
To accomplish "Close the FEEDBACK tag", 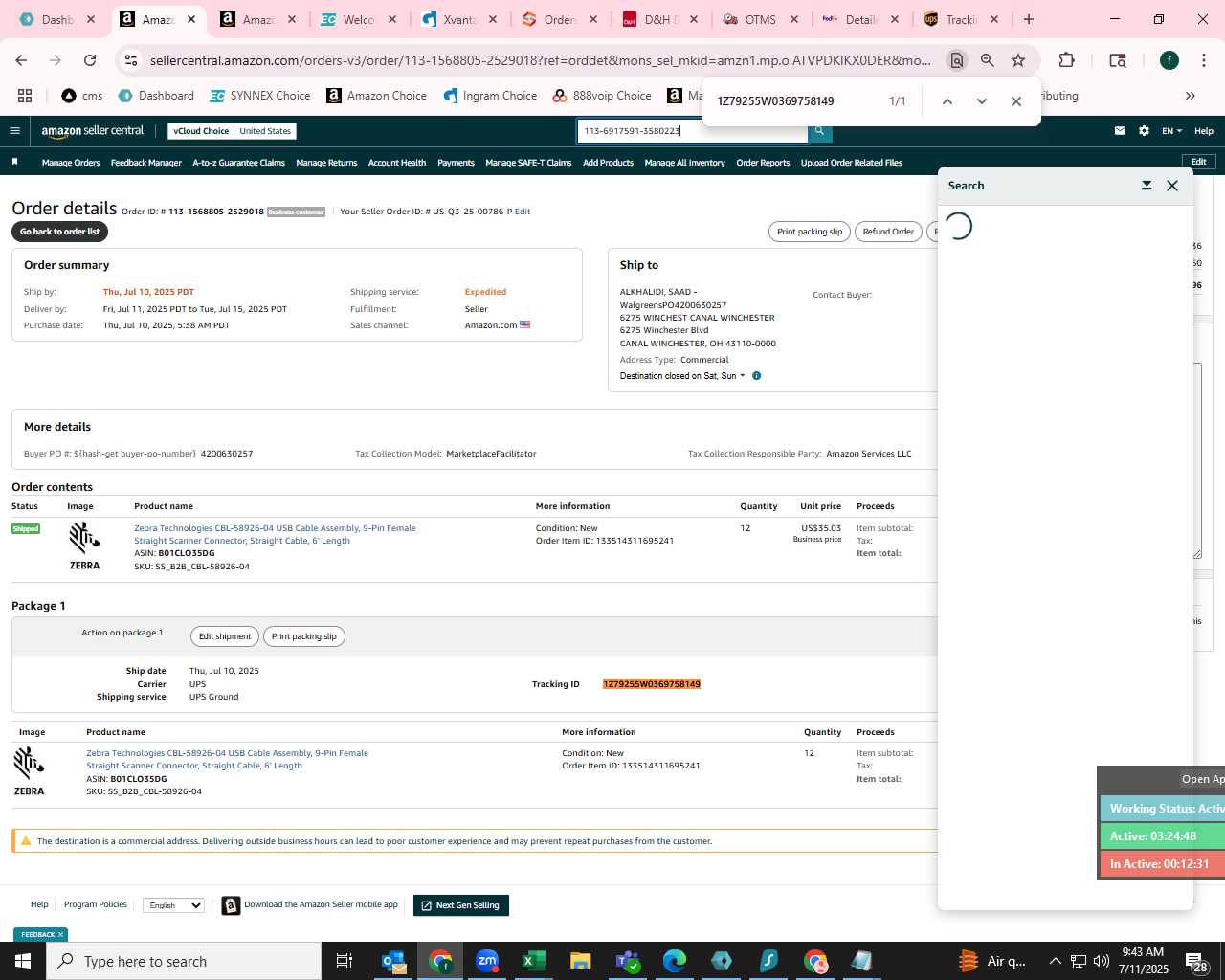I will pyautogui.click(x=60, y=935).
